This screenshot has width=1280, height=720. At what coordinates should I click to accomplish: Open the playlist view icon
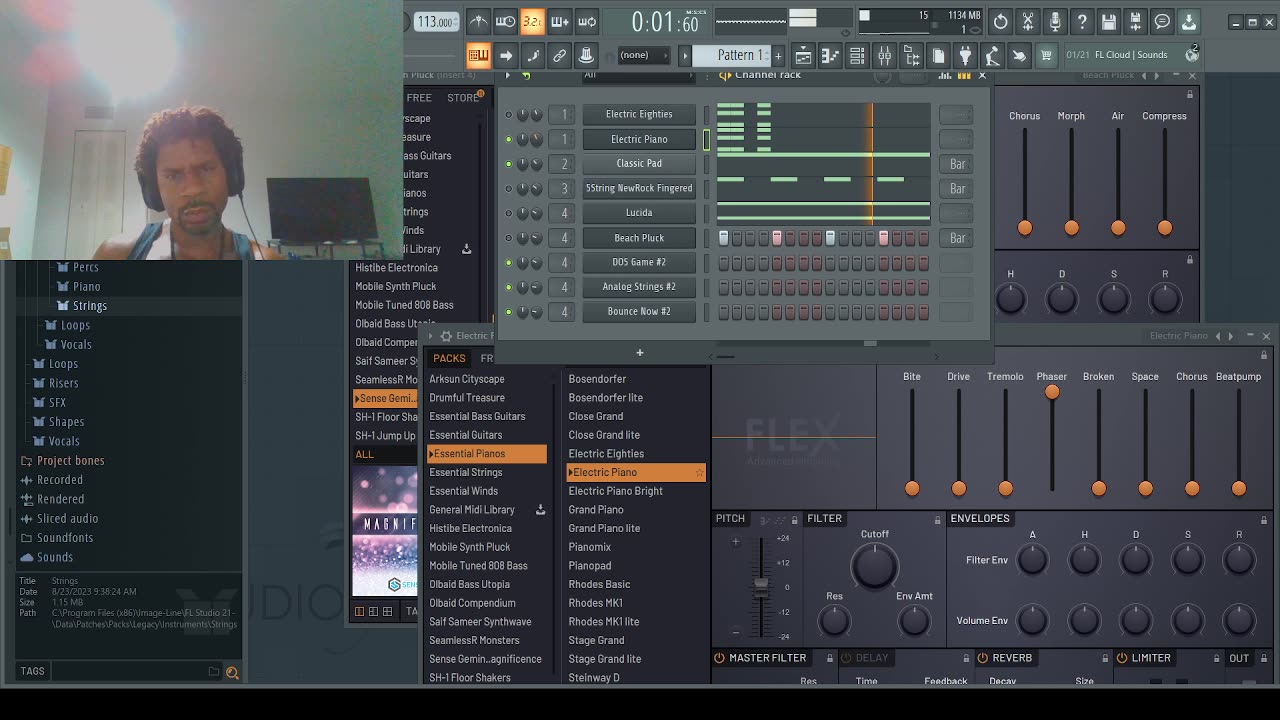tap(803, 56)
